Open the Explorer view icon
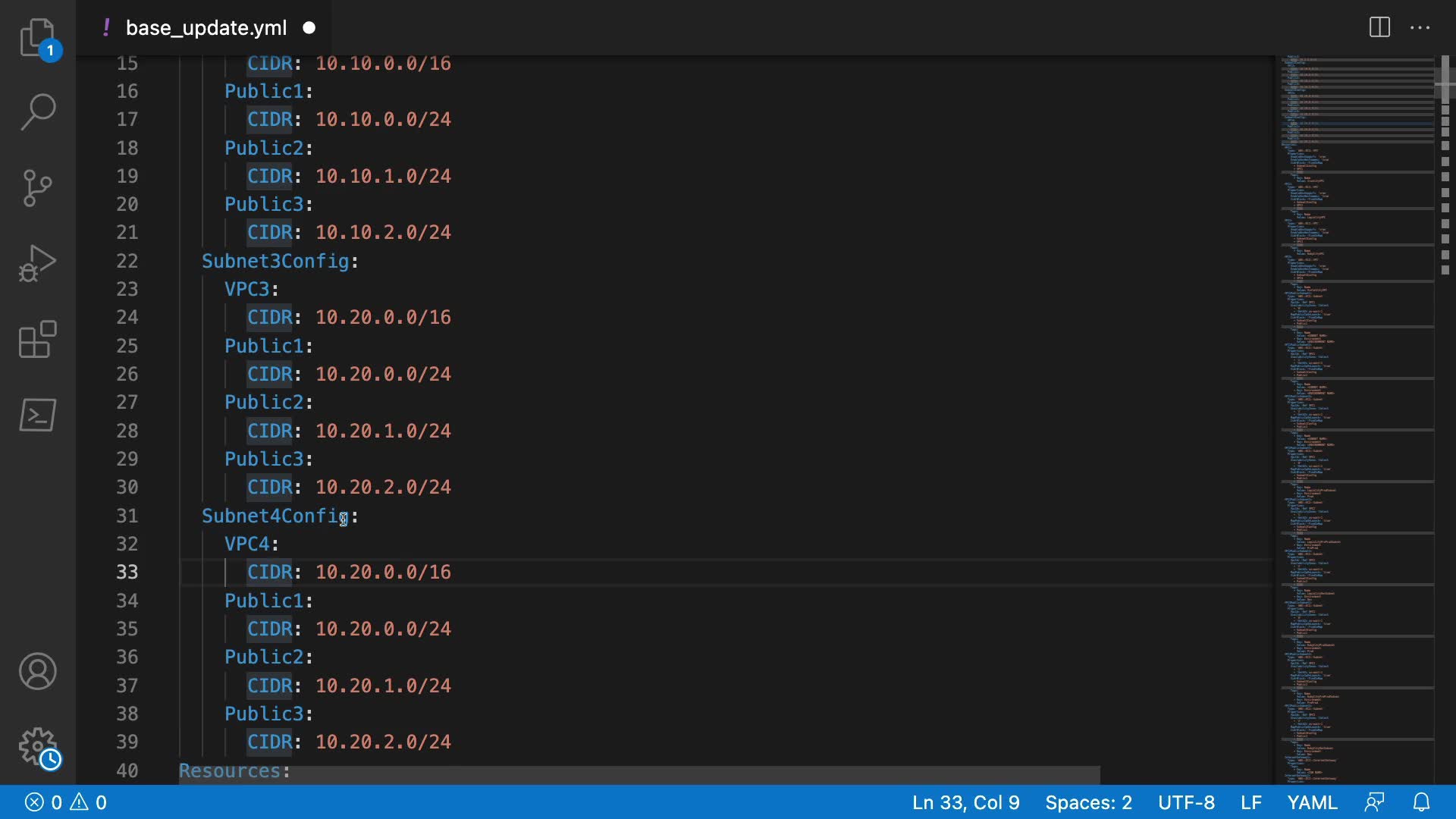This screenshot has height=819, width=1456. pos(37,37)
